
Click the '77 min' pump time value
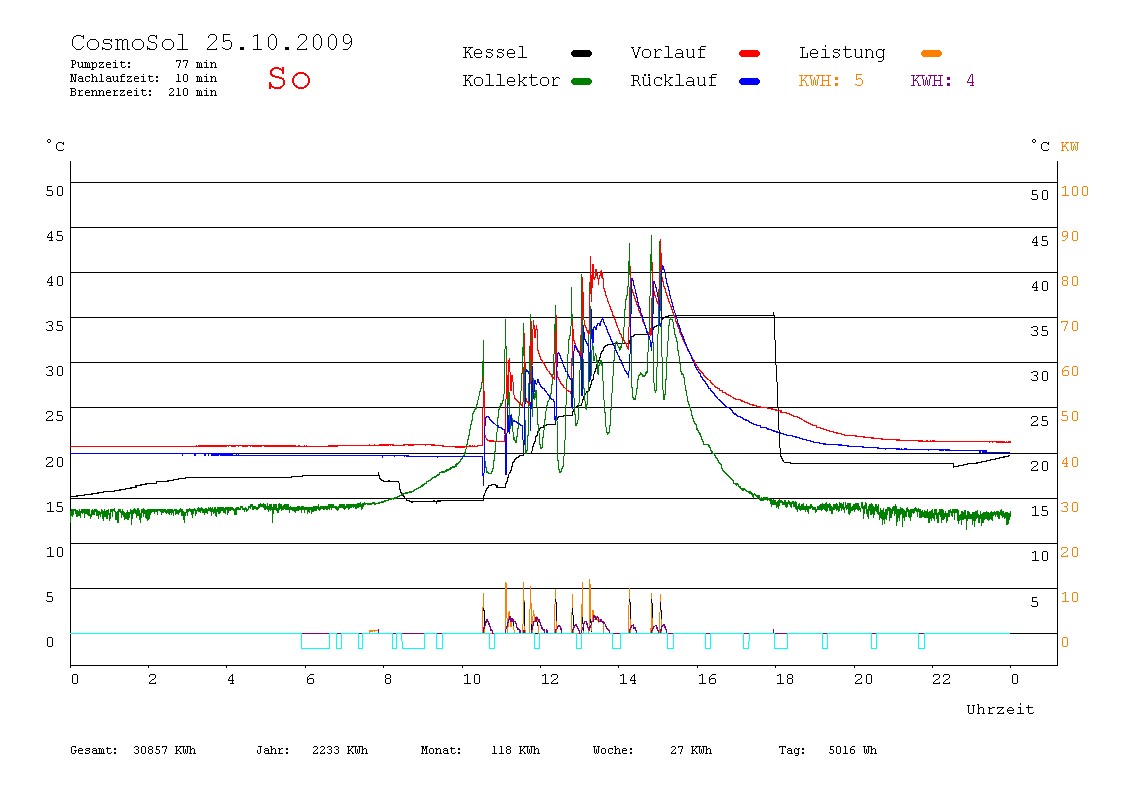(x=195, y=64)
